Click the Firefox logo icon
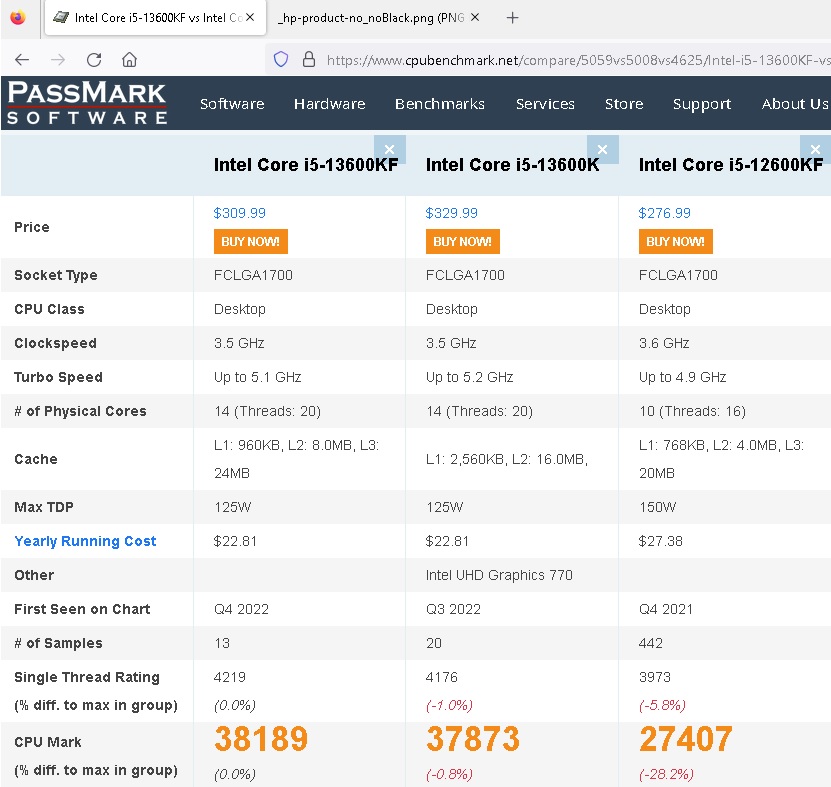The width and height of the screenshot is (831, 787). (x=18, y=17)
